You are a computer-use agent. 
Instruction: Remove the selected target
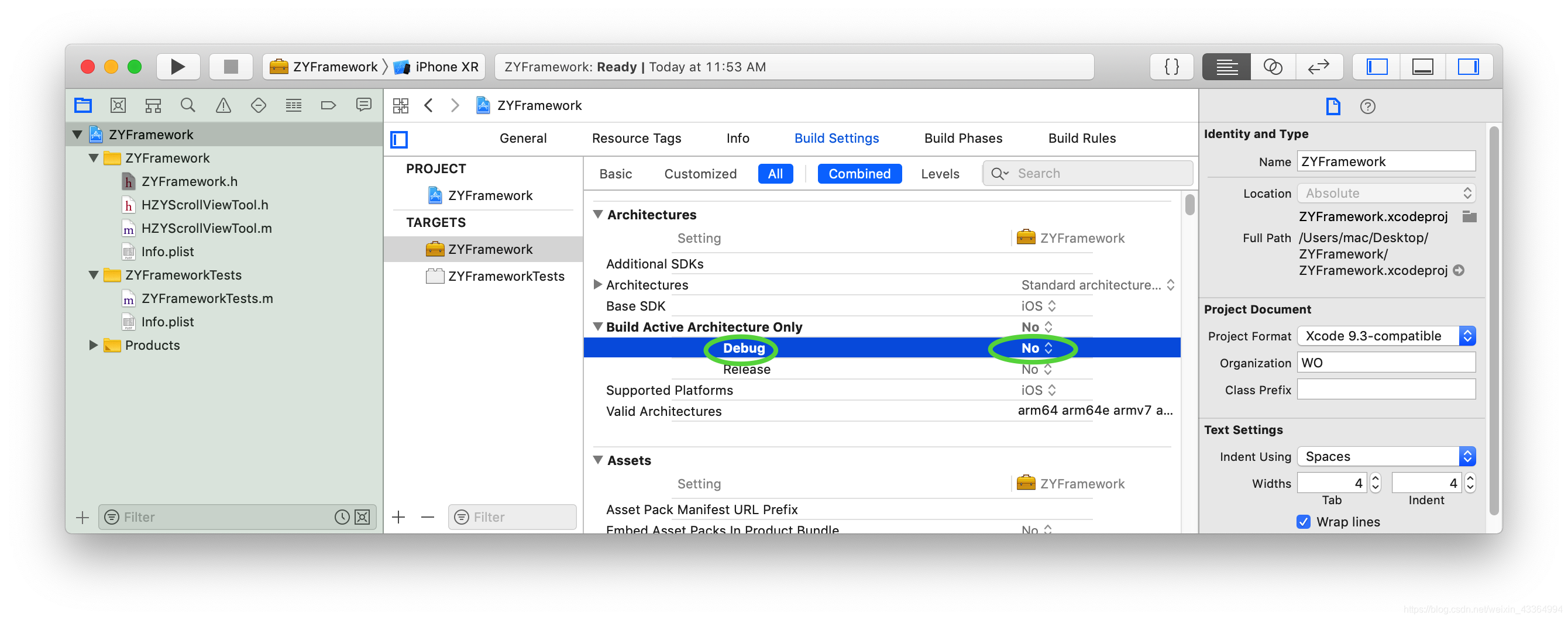coord(428,517)
